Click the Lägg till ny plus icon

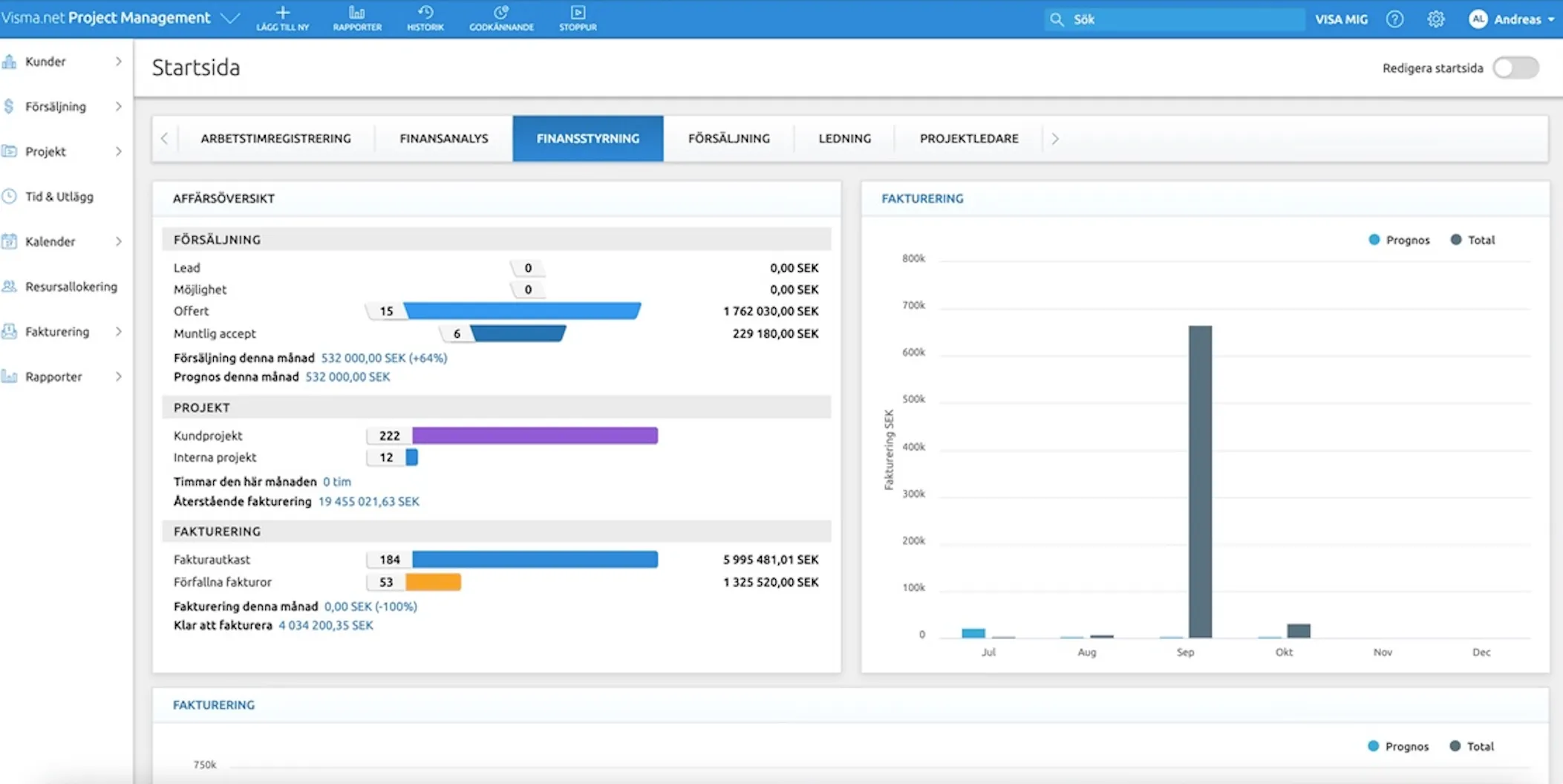282,13
